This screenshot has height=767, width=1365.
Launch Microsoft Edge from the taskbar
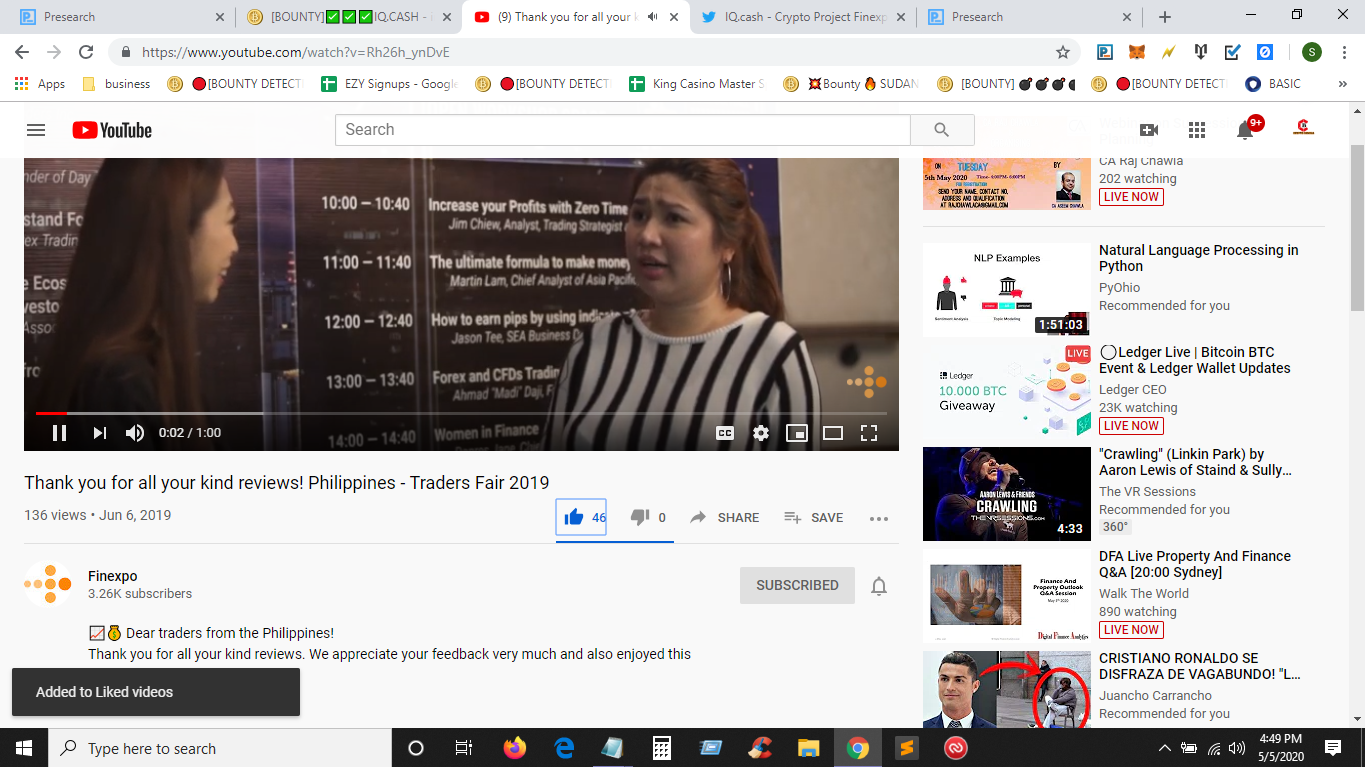(564, 748)
